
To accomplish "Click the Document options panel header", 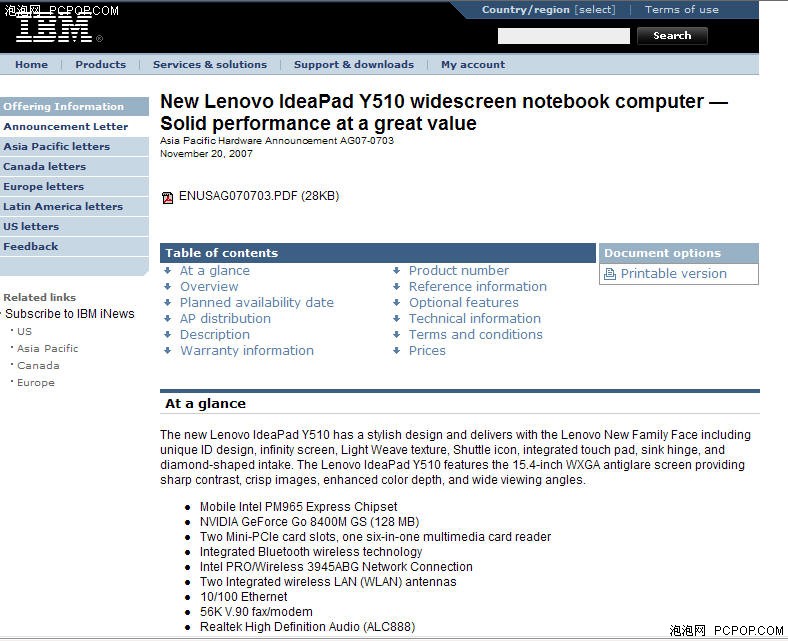I will 678,253.
